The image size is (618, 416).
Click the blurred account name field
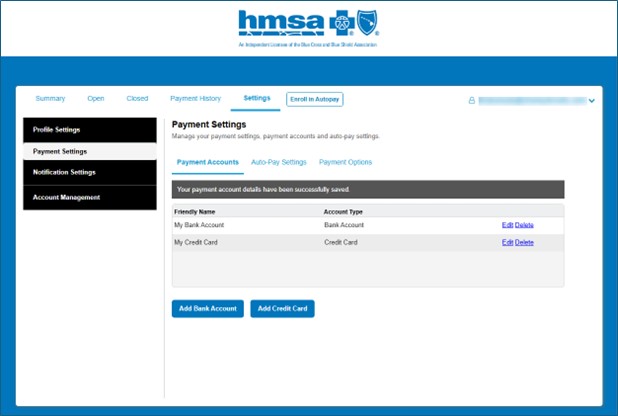[x=532, y=101]
